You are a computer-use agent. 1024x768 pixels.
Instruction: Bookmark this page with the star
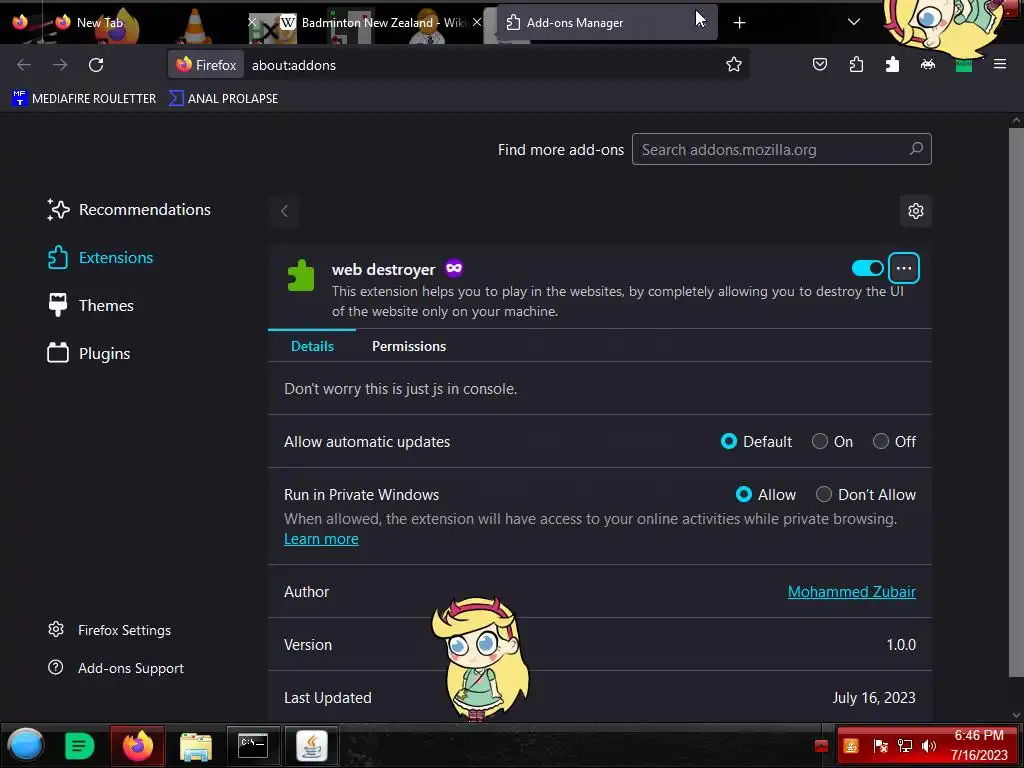click(x=733, y=65)
